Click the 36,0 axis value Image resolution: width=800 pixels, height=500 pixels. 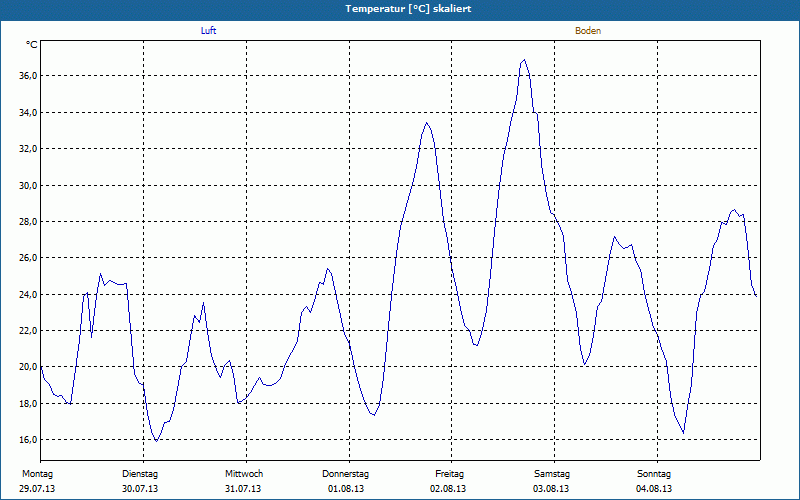[x=27, y=76]
